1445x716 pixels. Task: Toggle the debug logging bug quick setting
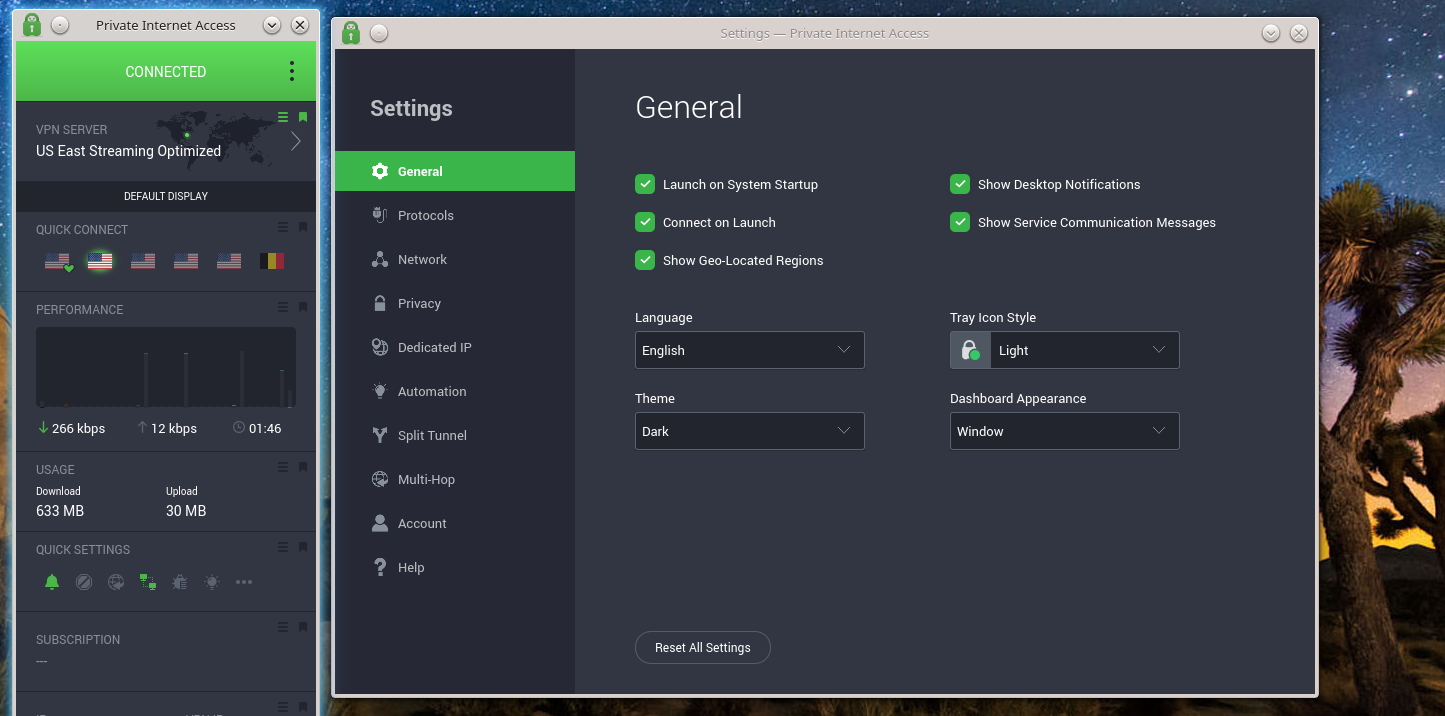pos(180,581)
